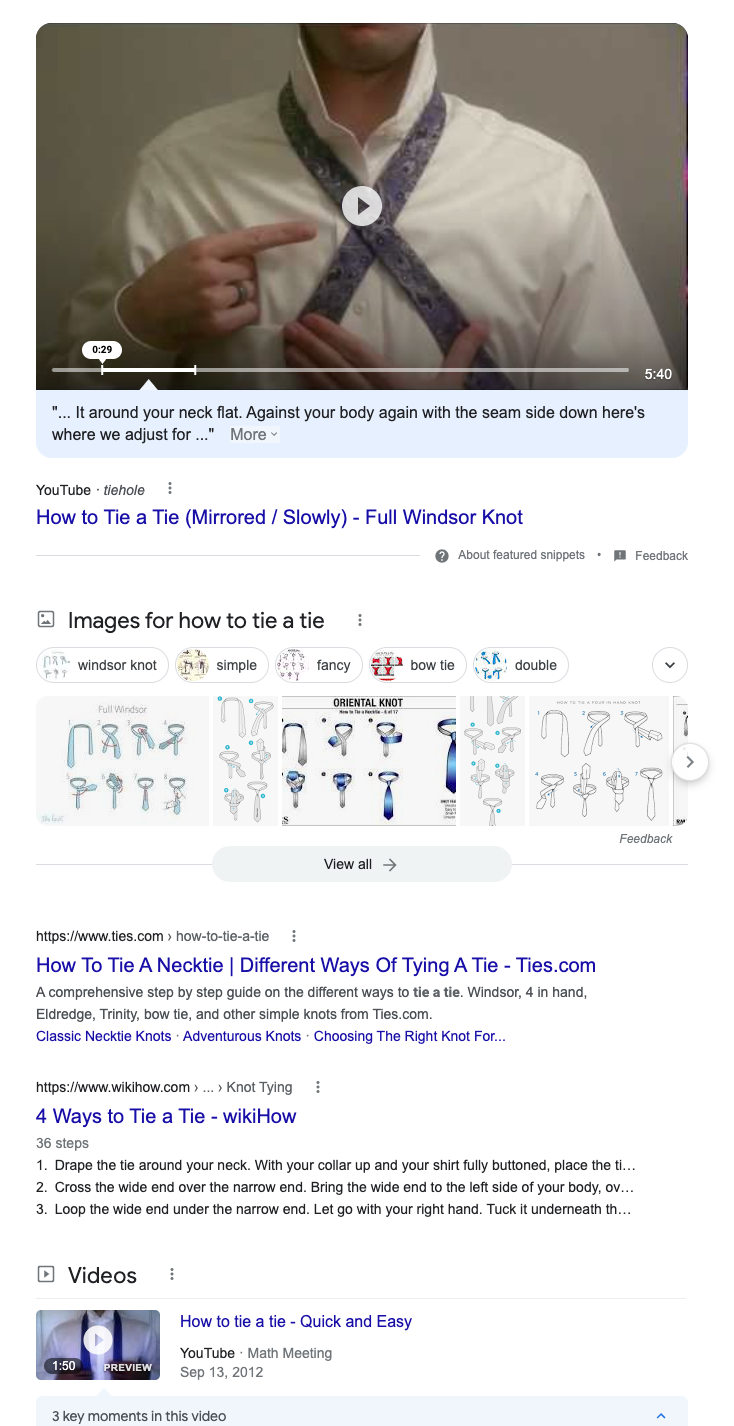The height and width of the screenshot is (1426, 734).
Task: Select the bow tie image filter chip
Action: (416, 665)
